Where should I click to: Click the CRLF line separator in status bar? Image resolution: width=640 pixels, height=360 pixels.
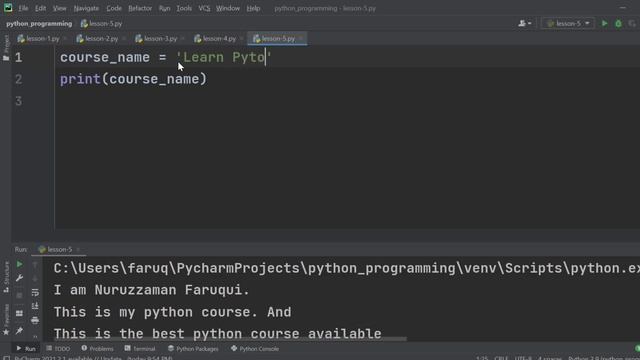pyautogui.click(x=501, y=358)
